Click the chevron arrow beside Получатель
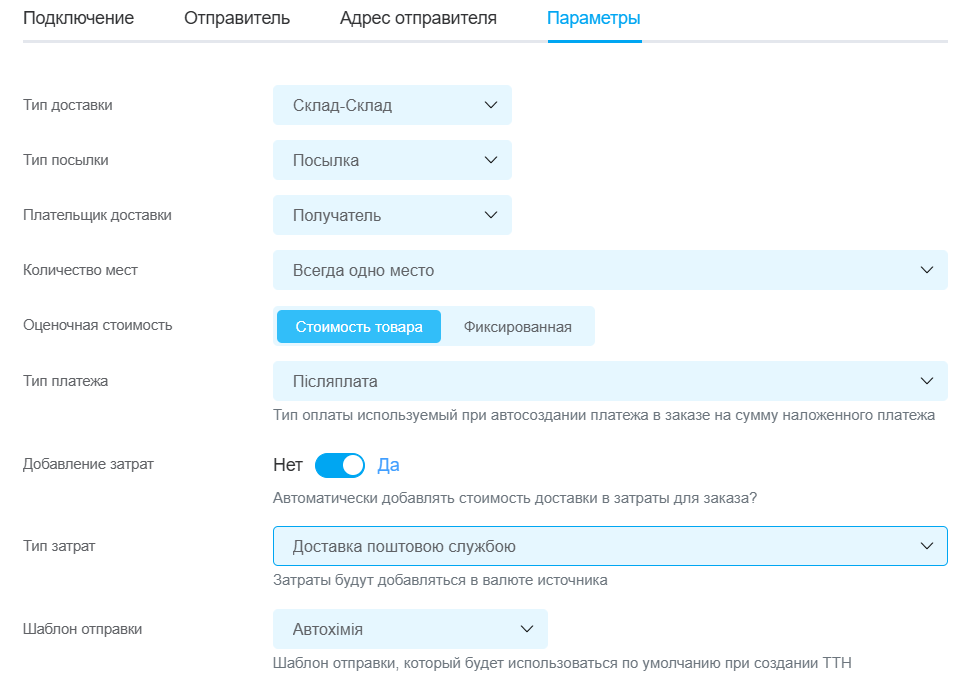Image resolution: width=968 pixels, height=692 pixels. 491,215
